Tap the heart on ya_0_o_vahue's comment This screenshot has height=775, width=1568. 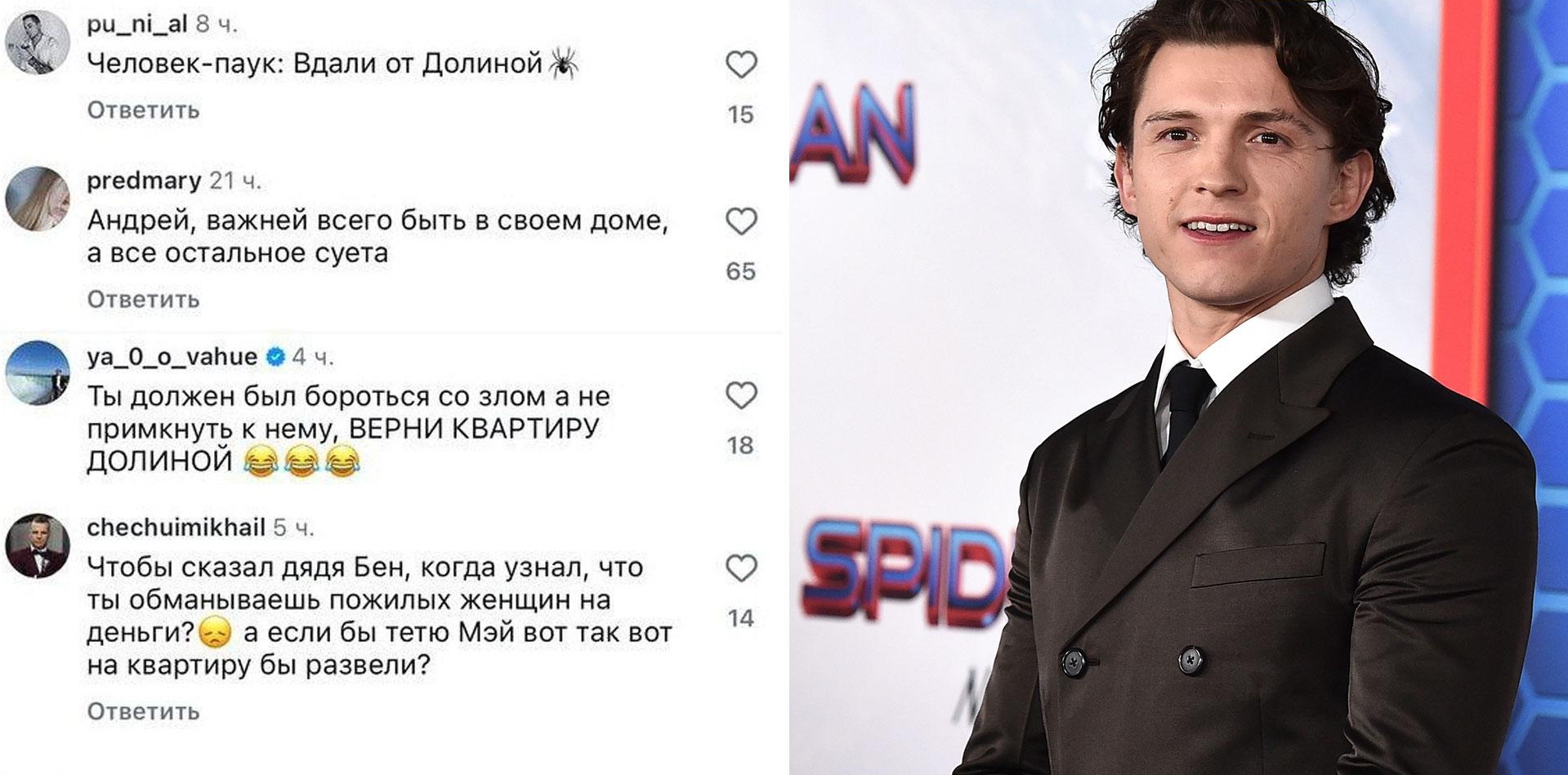tap(741, 396)
